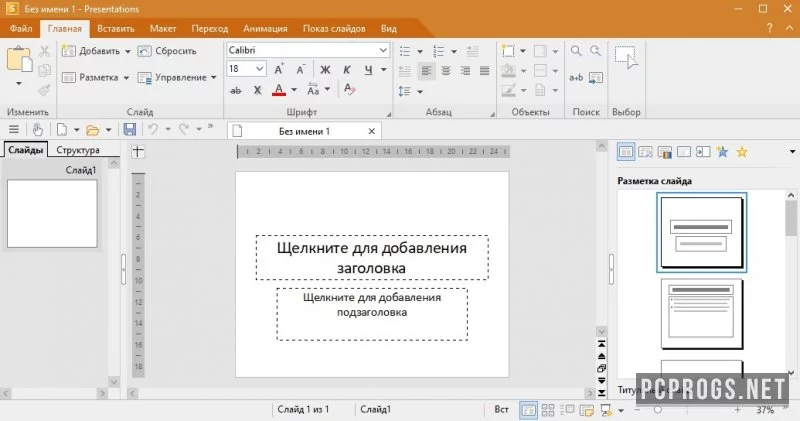The height and width of the screenshot is (421, 800).
Task: Toggle justify paragraph alignment
Action: coord(484,70)
